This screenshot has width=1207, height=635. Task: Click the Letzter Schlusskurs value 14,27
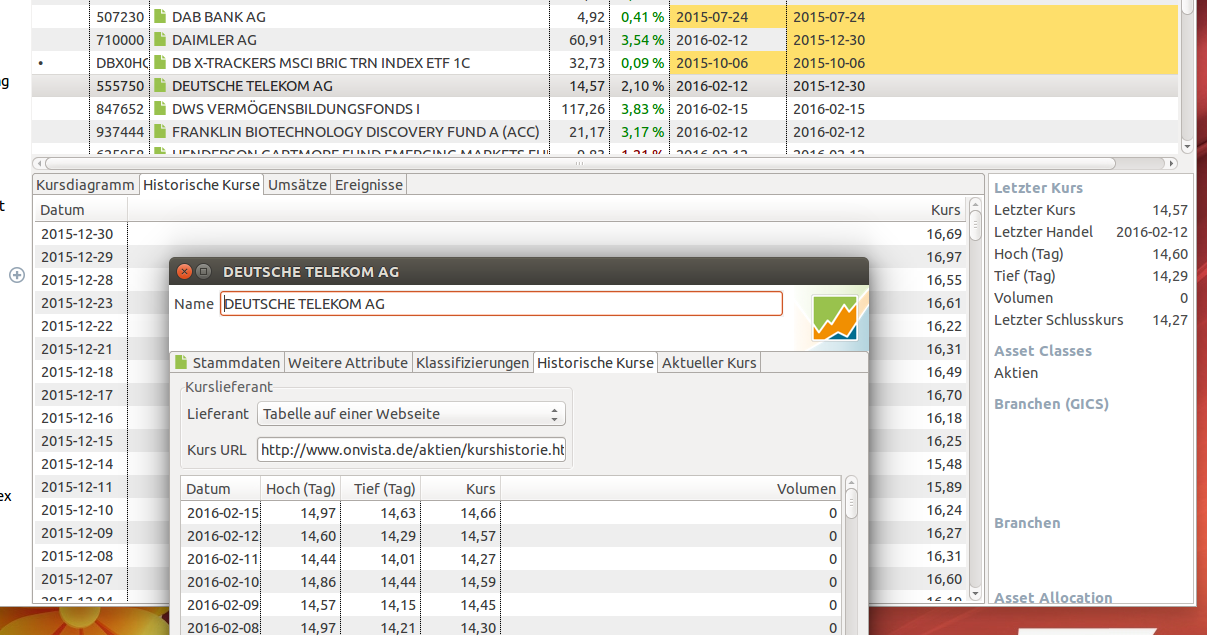point(1170,320)
